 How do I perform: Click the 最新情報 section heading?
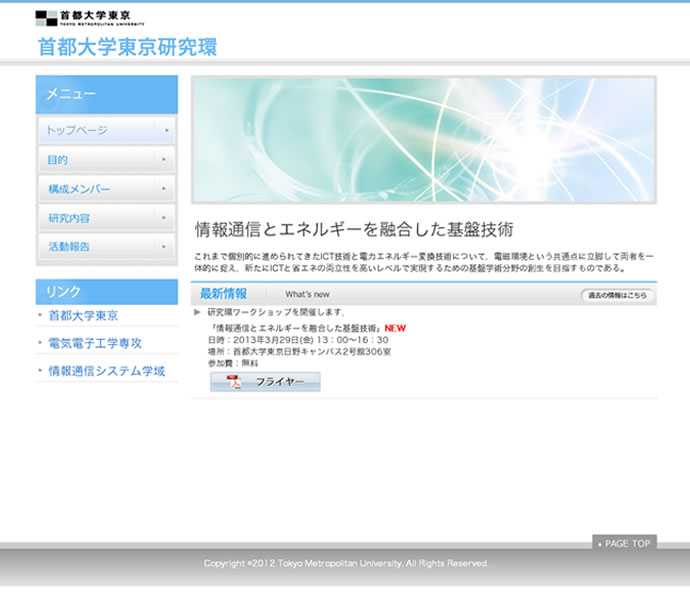(x=224, y=294)
